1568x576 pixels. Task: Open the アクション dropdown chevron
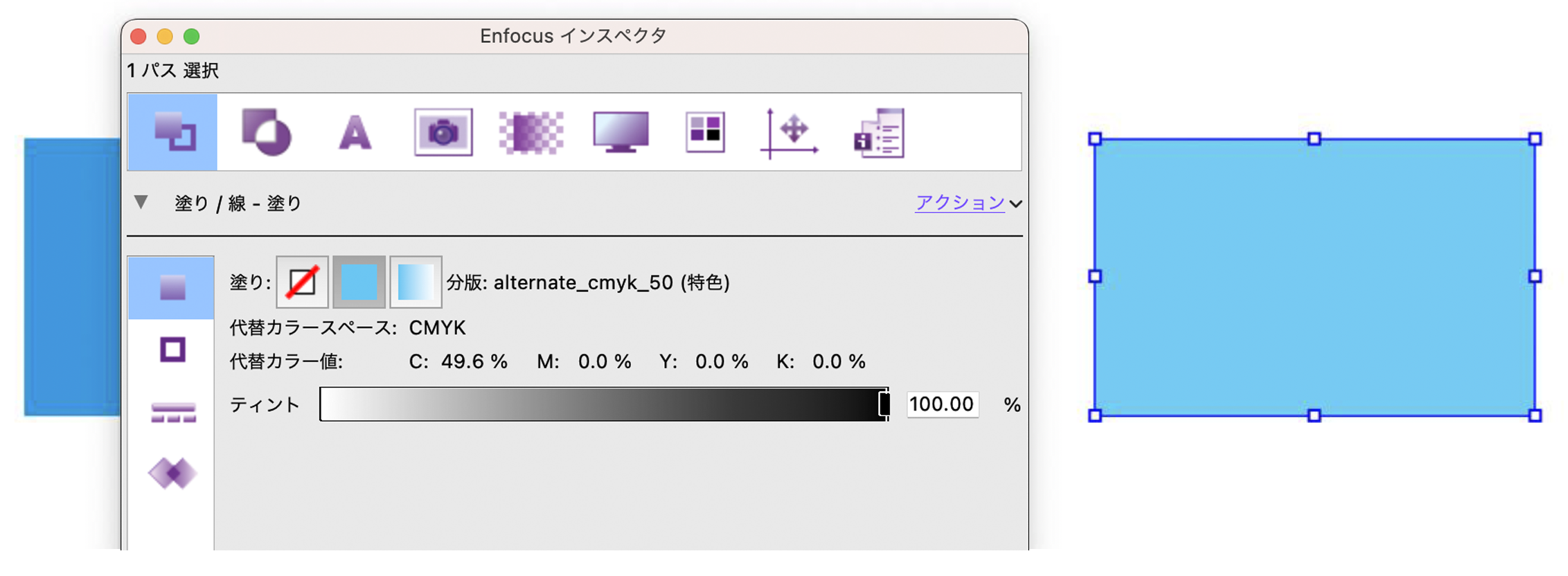(x=1015, y=204)
